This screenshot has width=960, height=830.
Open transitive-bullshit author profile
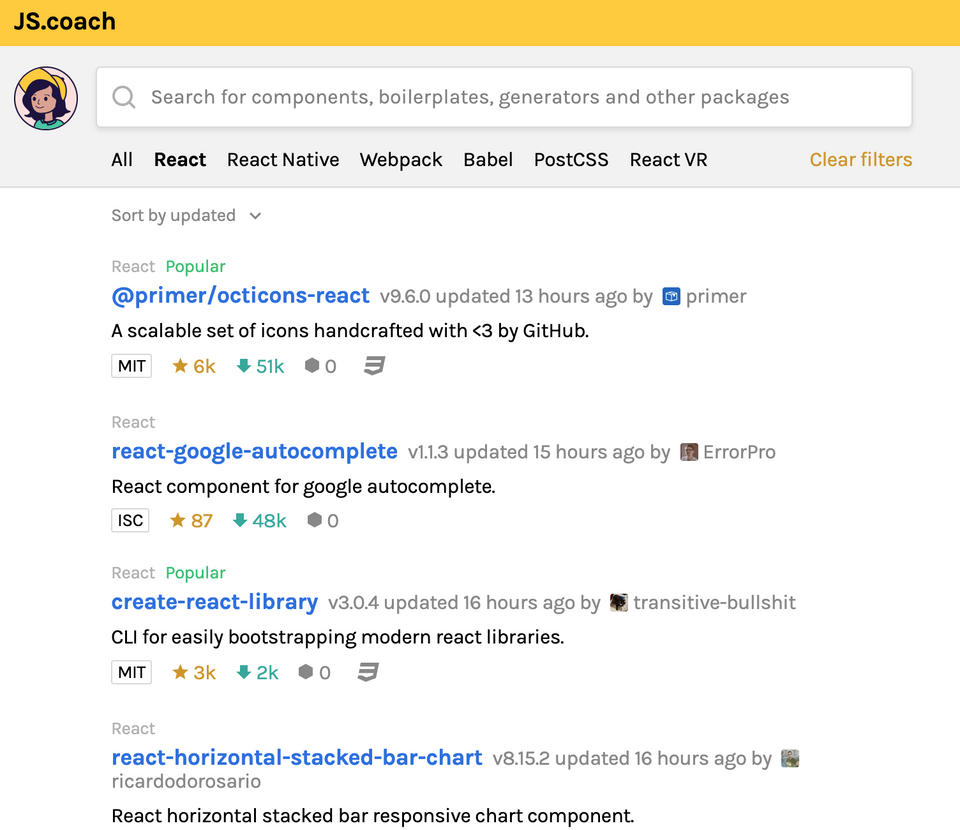click(714, 603)
